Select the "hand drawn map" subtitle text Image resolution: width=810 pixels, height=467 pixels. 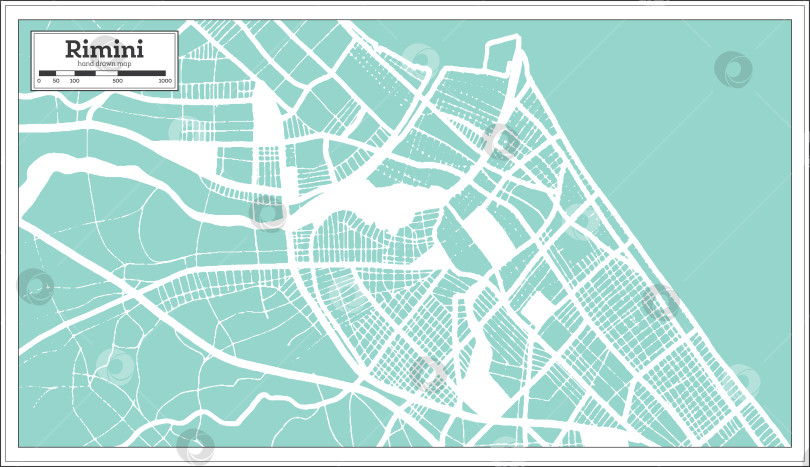tap(104, 63)
